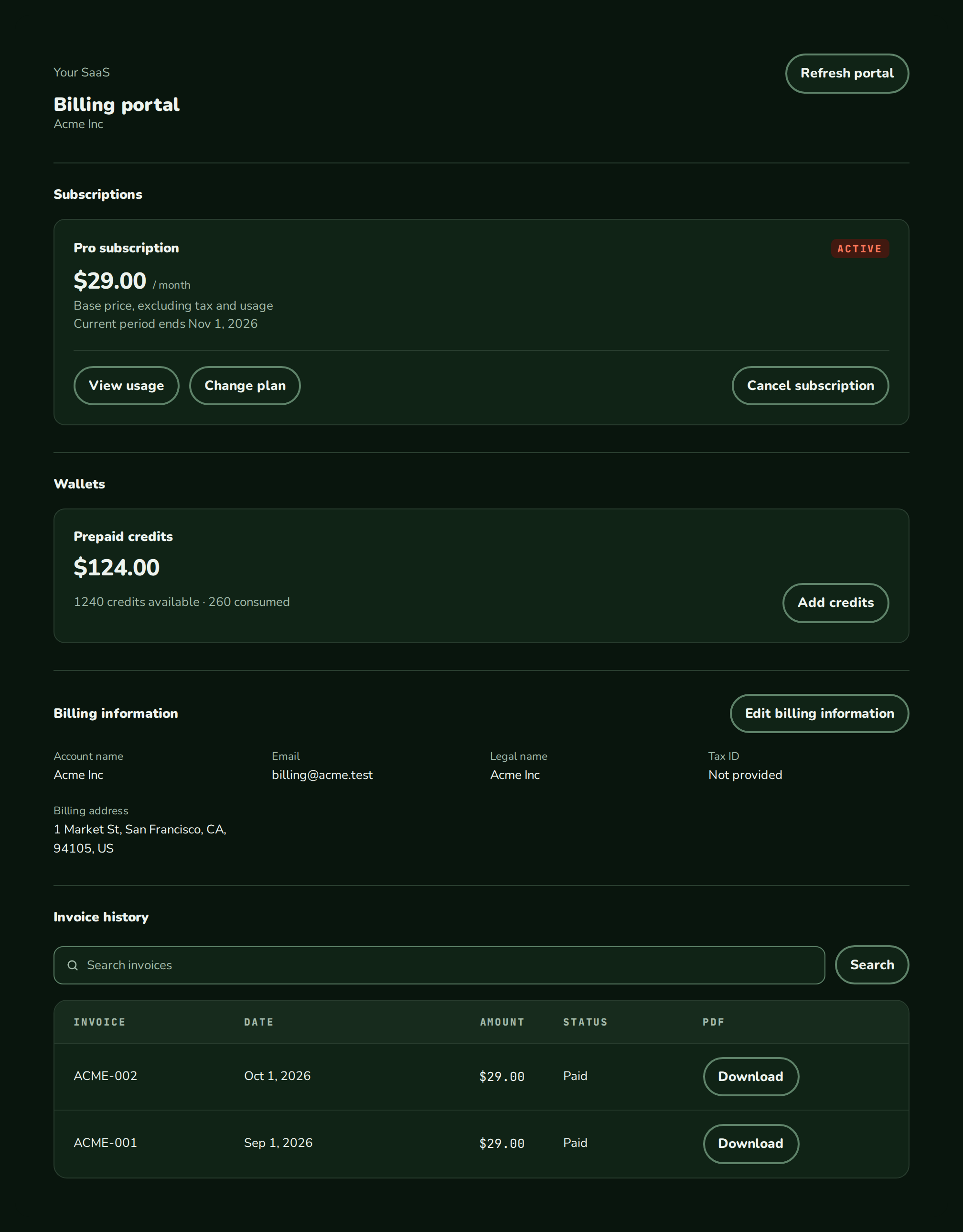The width and height of the screenshot is (963, 1232).
Task: Focus the Search invoices input field
Action: (439, 965)
